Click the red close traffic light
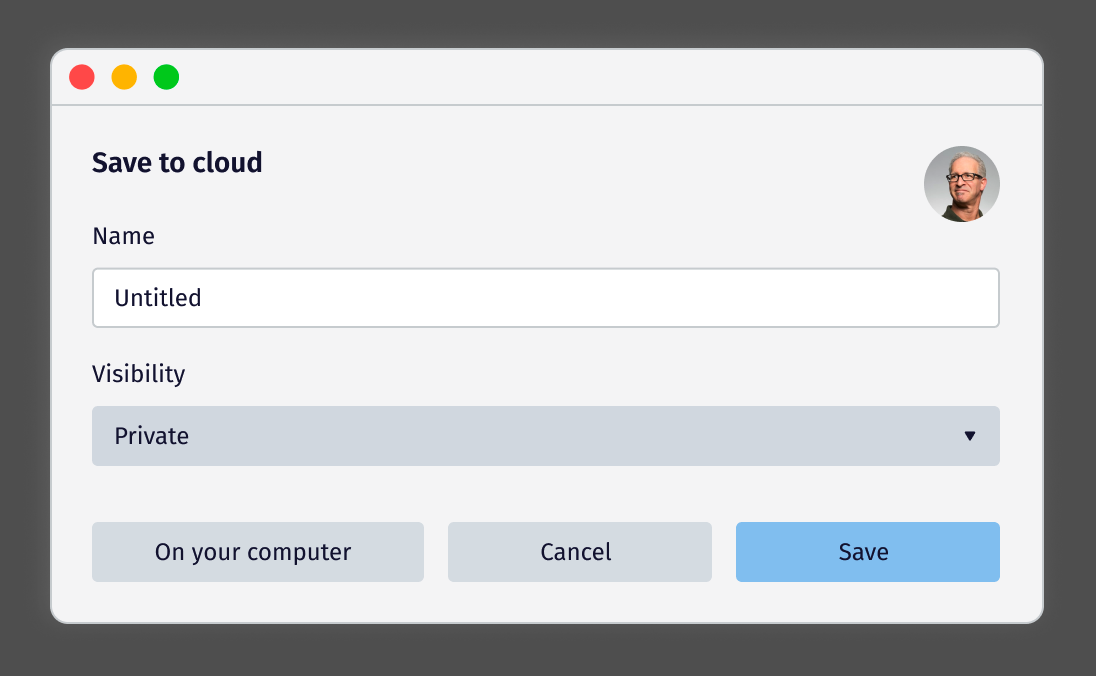Image resolution: width=1096 pixels, height=676 pixels. pos(82,76)
